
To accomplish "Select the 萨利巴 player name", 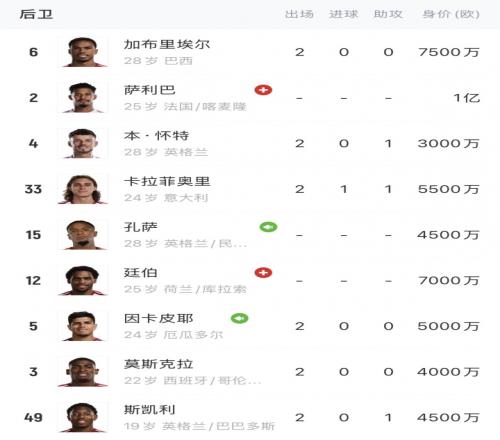I will click(150, 90).
